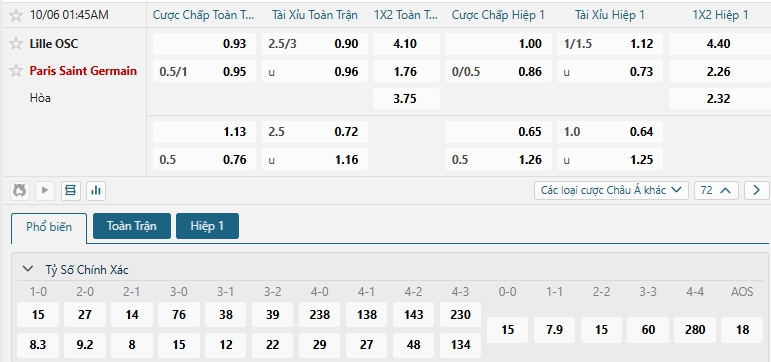The height and width of the screenshot is (362, 771).
Task: Choose Lille OSC win odds 4.10
Action: (x=406, y=44)
